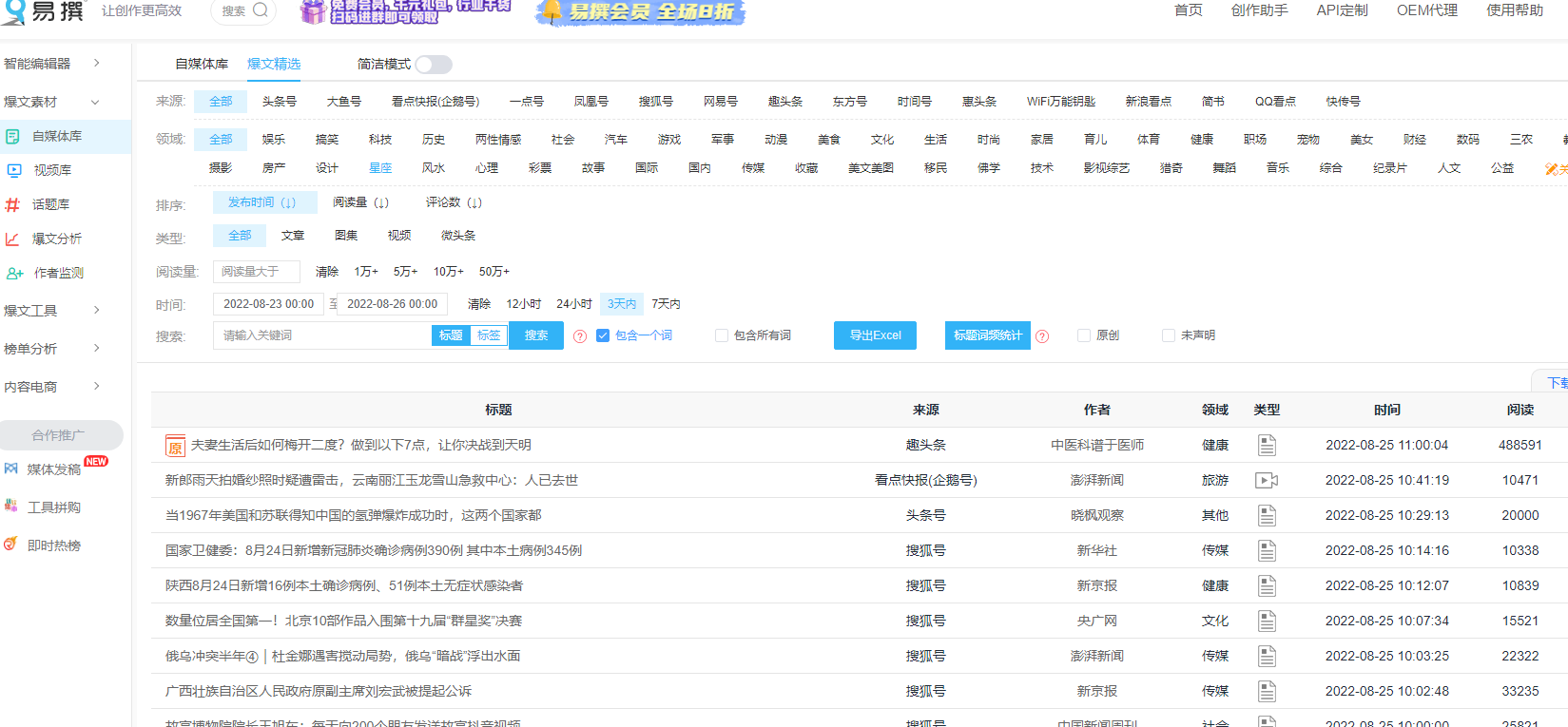Uncheck 包含一个词 checkbox
The width and height of the screenshot is (1568, 727).
point(603,335)
